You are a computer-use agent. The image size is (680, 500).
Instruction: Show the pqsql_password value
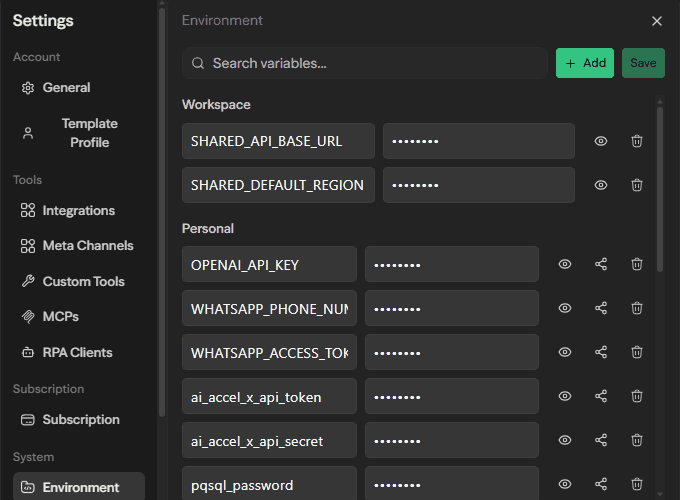tap(565, 484)
